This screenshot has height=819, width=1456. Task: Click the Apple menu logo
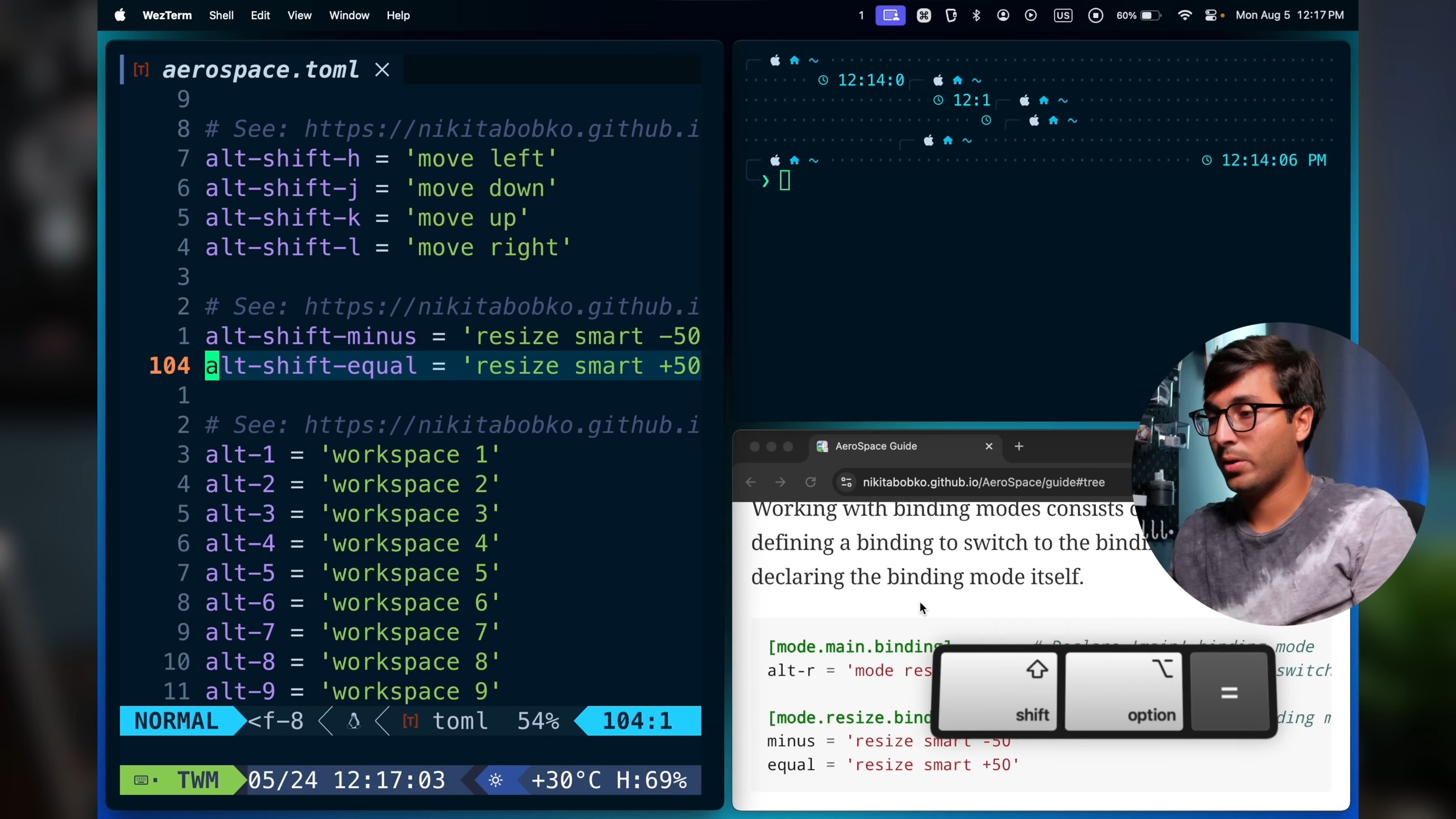pyautogui.click(x=120, y=15)
